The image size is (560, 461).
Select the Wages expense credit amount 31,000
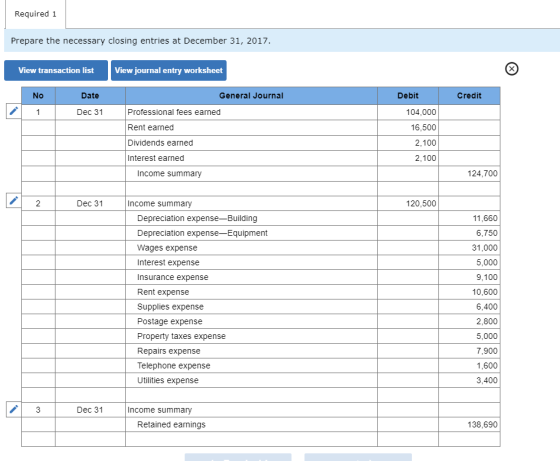click(x=469, y=248)
